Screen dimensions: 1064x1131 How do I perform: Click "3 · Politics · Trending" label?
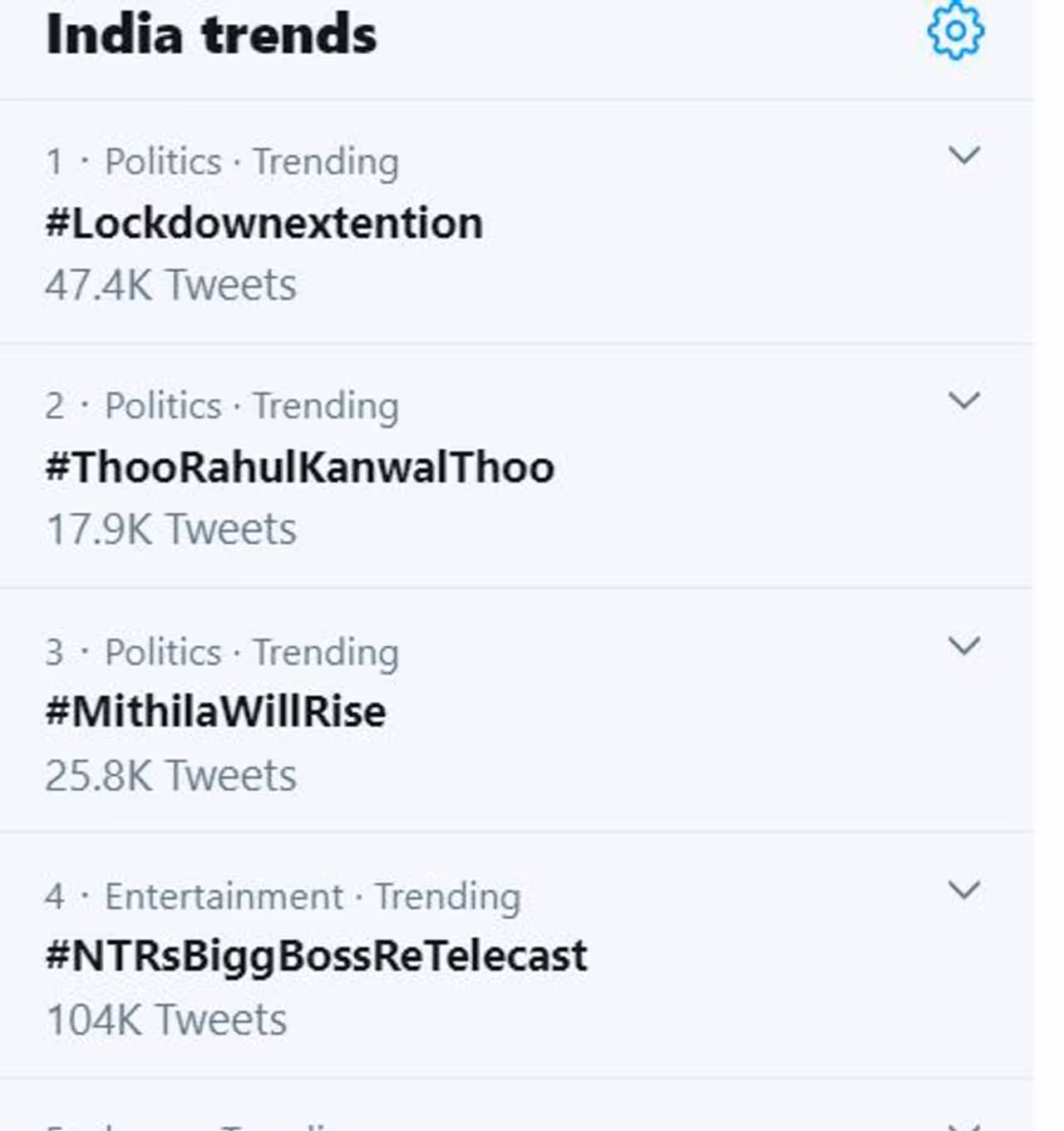(x=222, y=652)
